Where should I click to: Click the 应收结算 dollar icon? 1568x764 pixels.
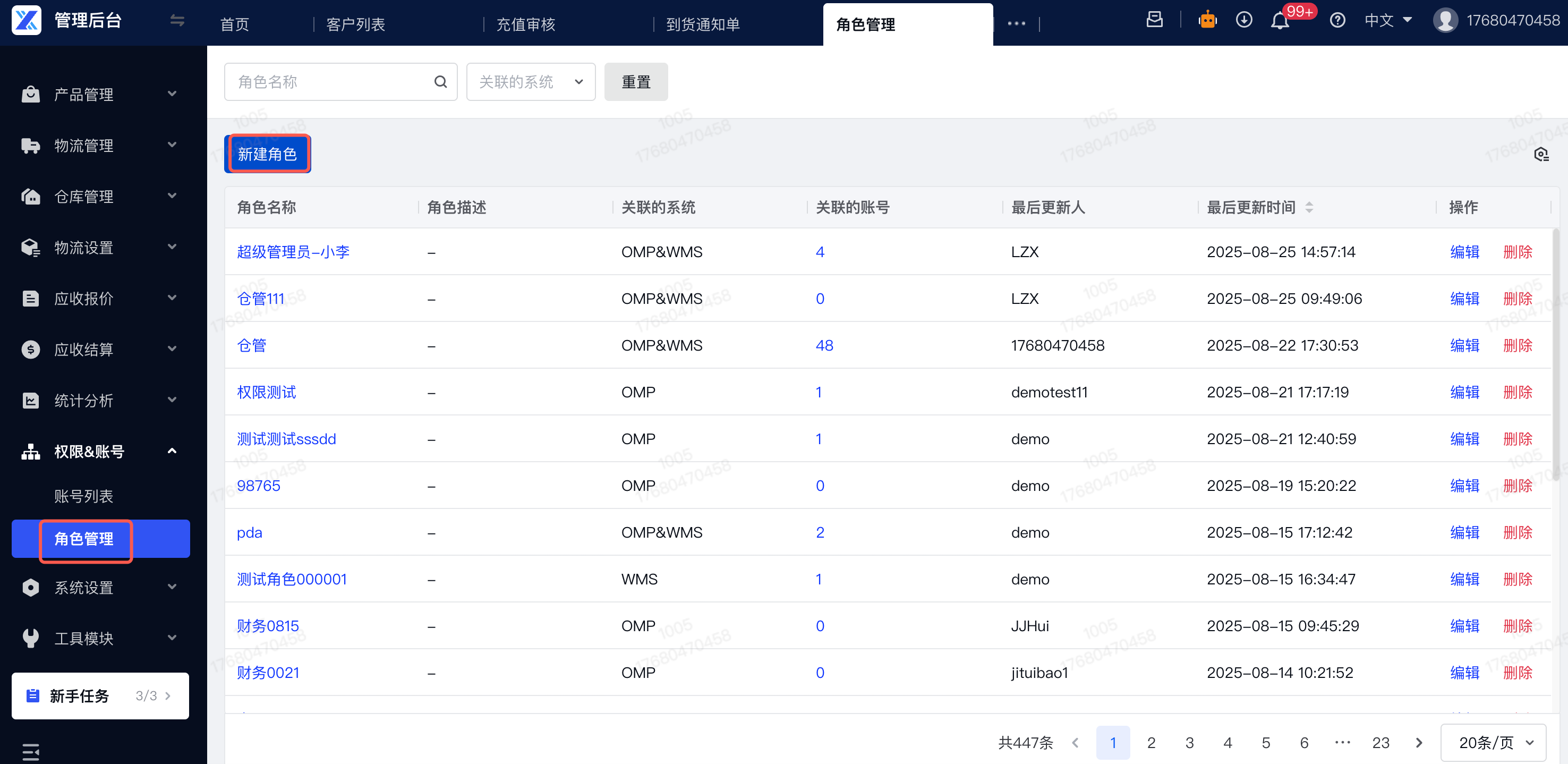coord(30,350)
